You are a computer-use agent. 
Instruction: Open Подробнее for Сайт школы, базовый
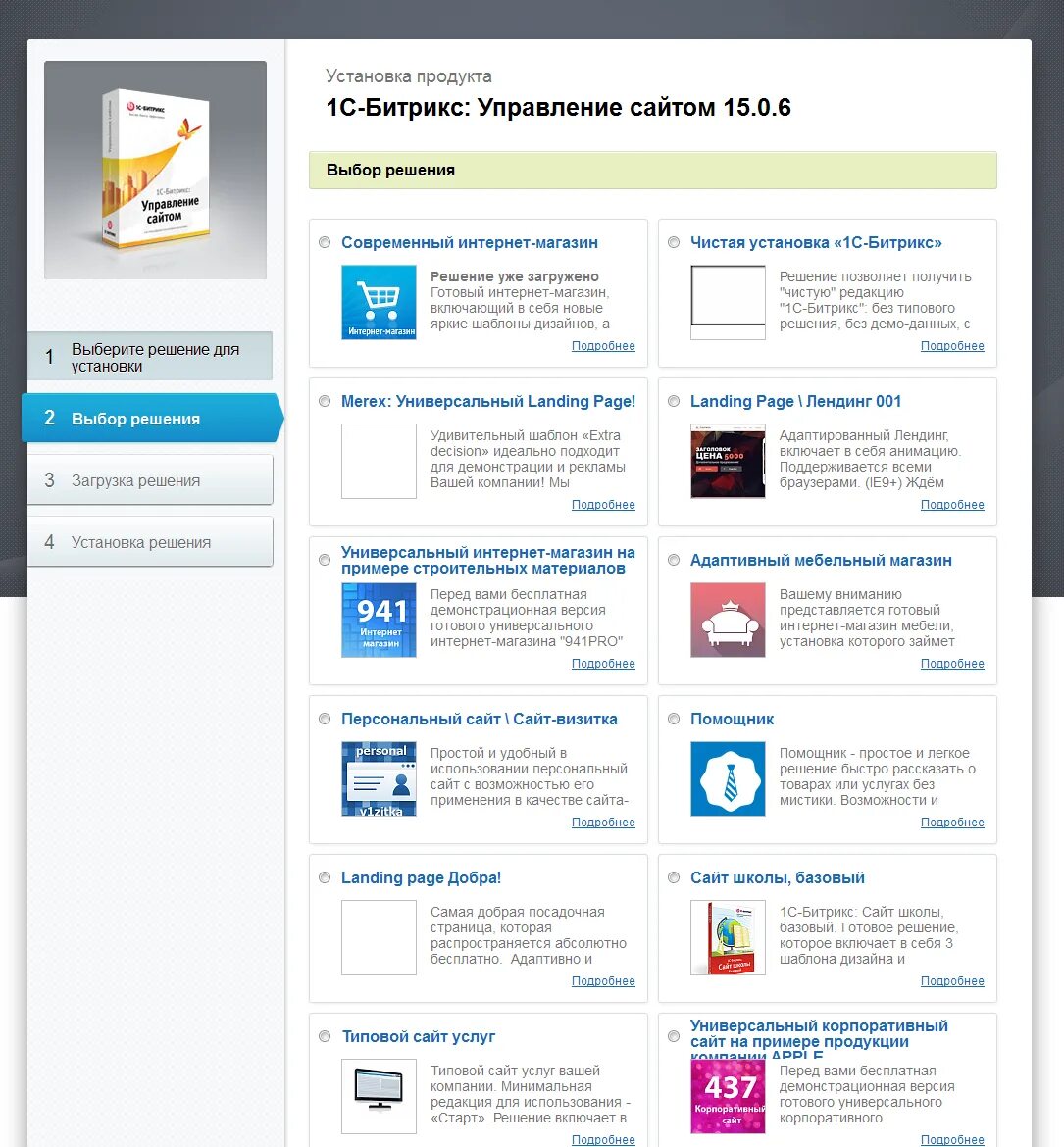(952, 981)
